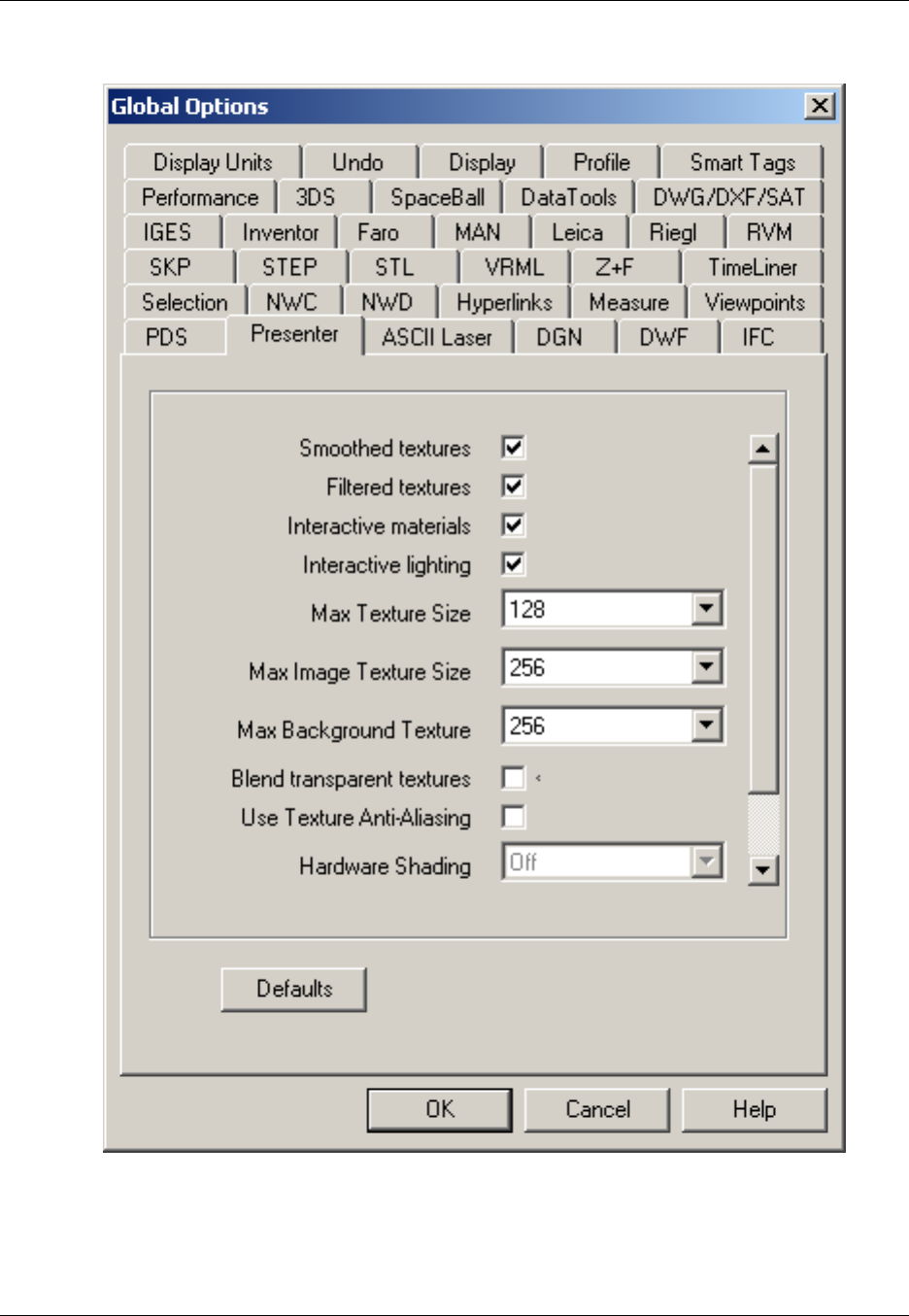Toggle Interactive lighting checkbox
This screenshot has width=909, height=1316.
coord(513,564)
